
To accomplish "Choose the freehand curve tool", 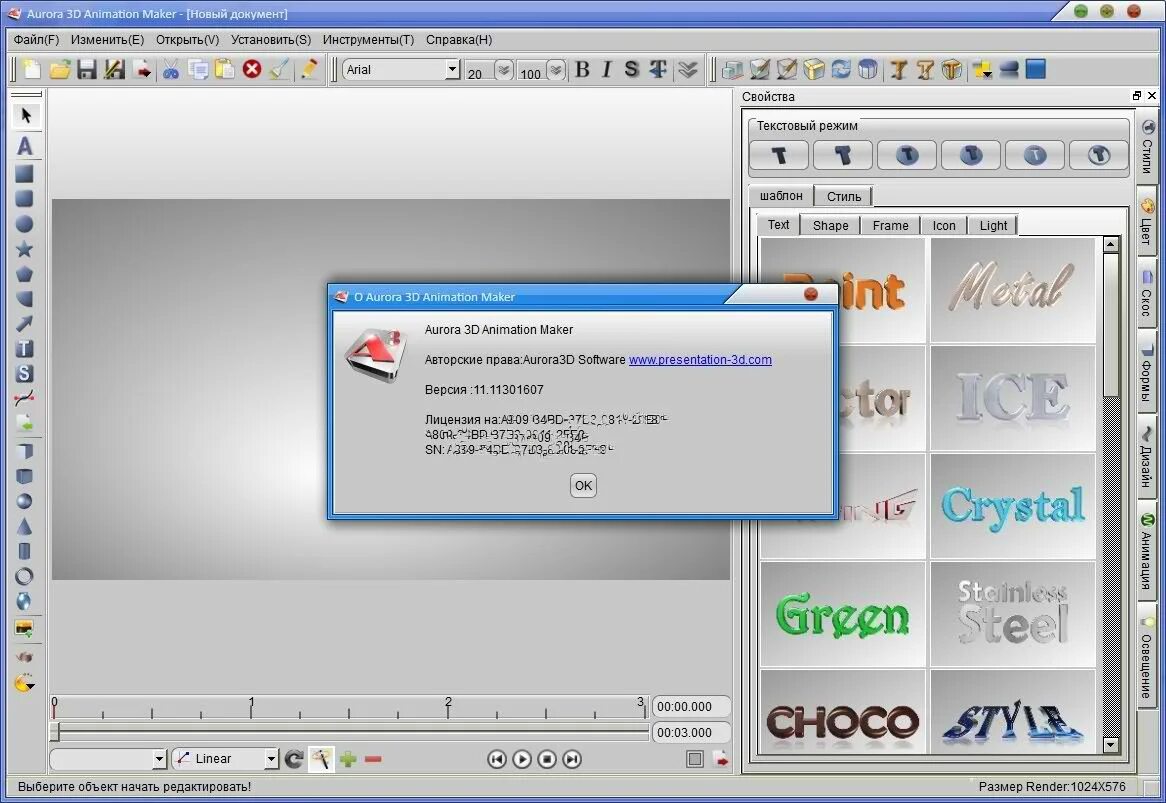I will pyautogui.click(x=24, y=399).
